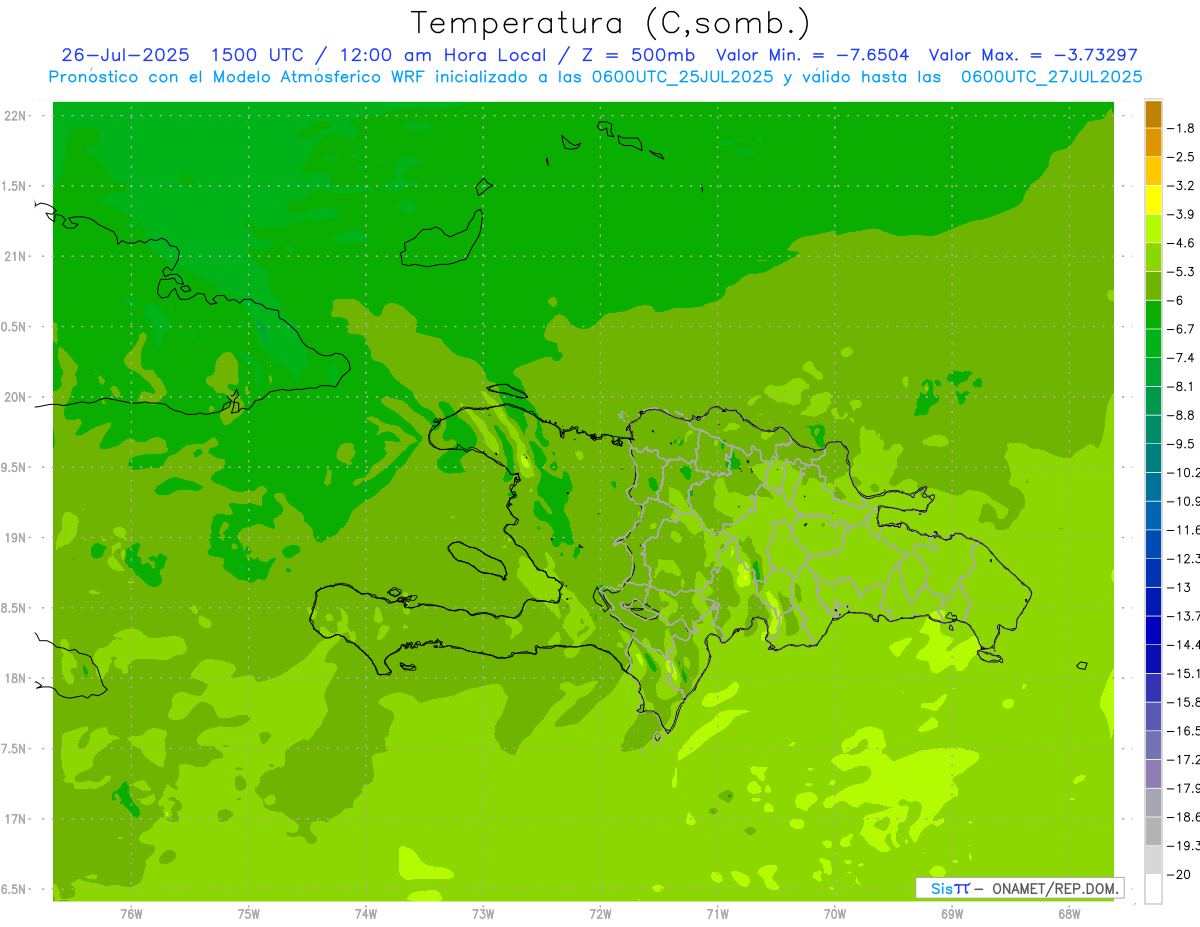The image size is (1200, 927).
Task: Click the '-5.3' colorbar value
Action: click(1183, 272)
